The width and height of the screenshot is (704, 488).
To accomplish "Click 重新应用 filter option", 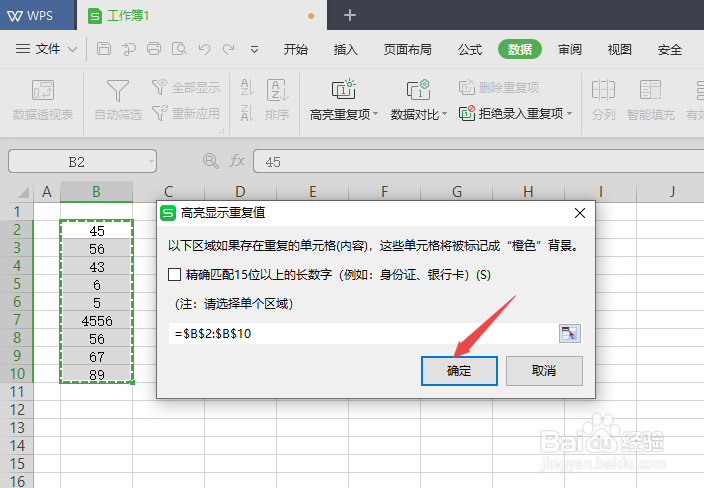I will [x=186, y=113].
